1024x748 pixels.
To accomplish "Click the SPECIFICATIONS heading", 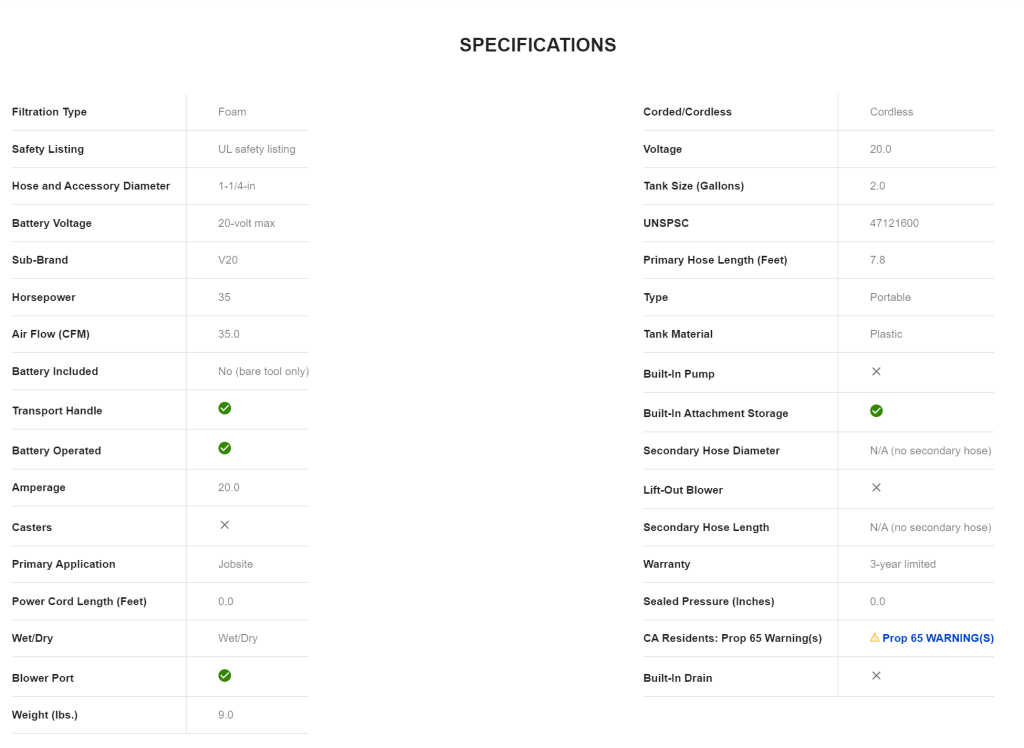I will click(x=537, y=45).
